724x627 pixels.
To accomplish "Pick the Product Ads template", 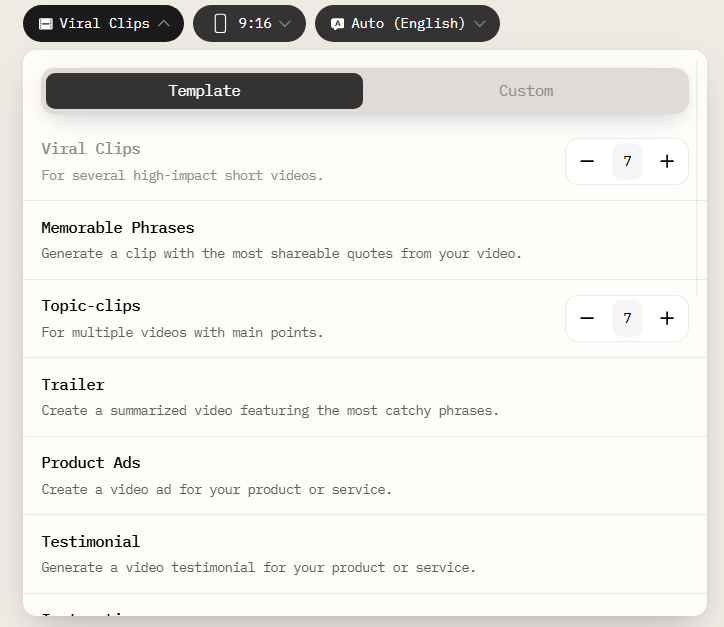I will tap(91, 463).
